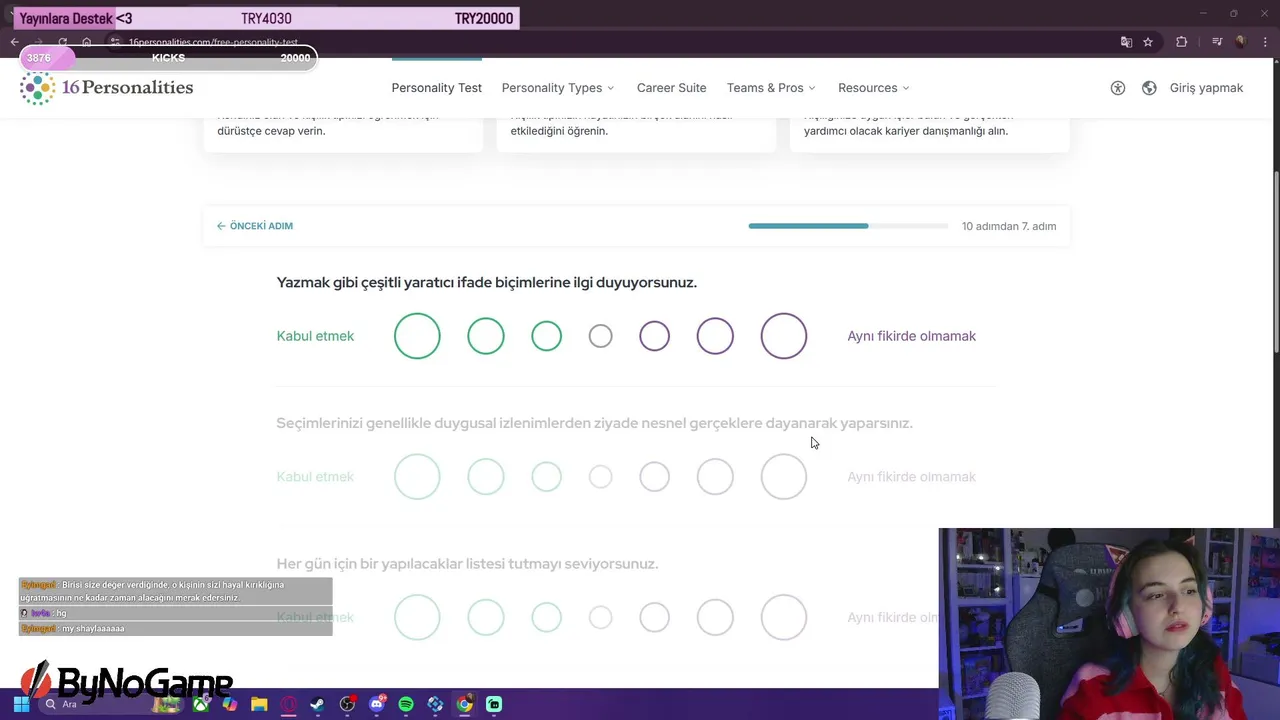Image resolution: width=1280 pixels, height=720 pixels.
Task: Bookmark this page with the star icon
Action: click(1148, 42)
